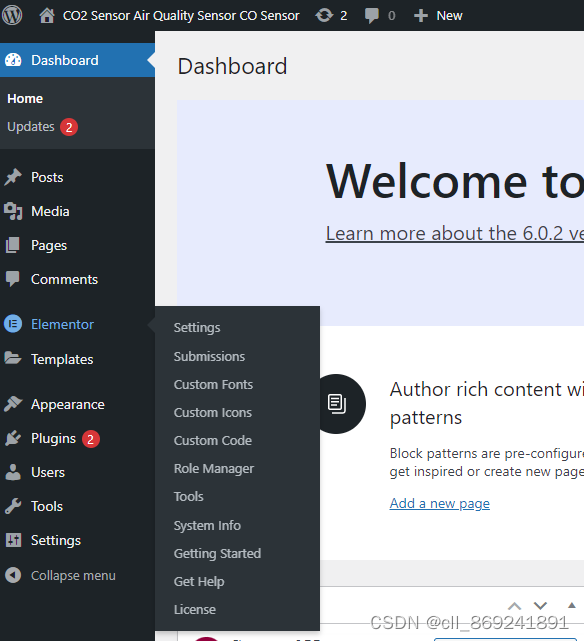584x641 pixels.
Task: Open Custom Code in Elementor submenu
Action: pyautogui.click(x=213, y=441)
